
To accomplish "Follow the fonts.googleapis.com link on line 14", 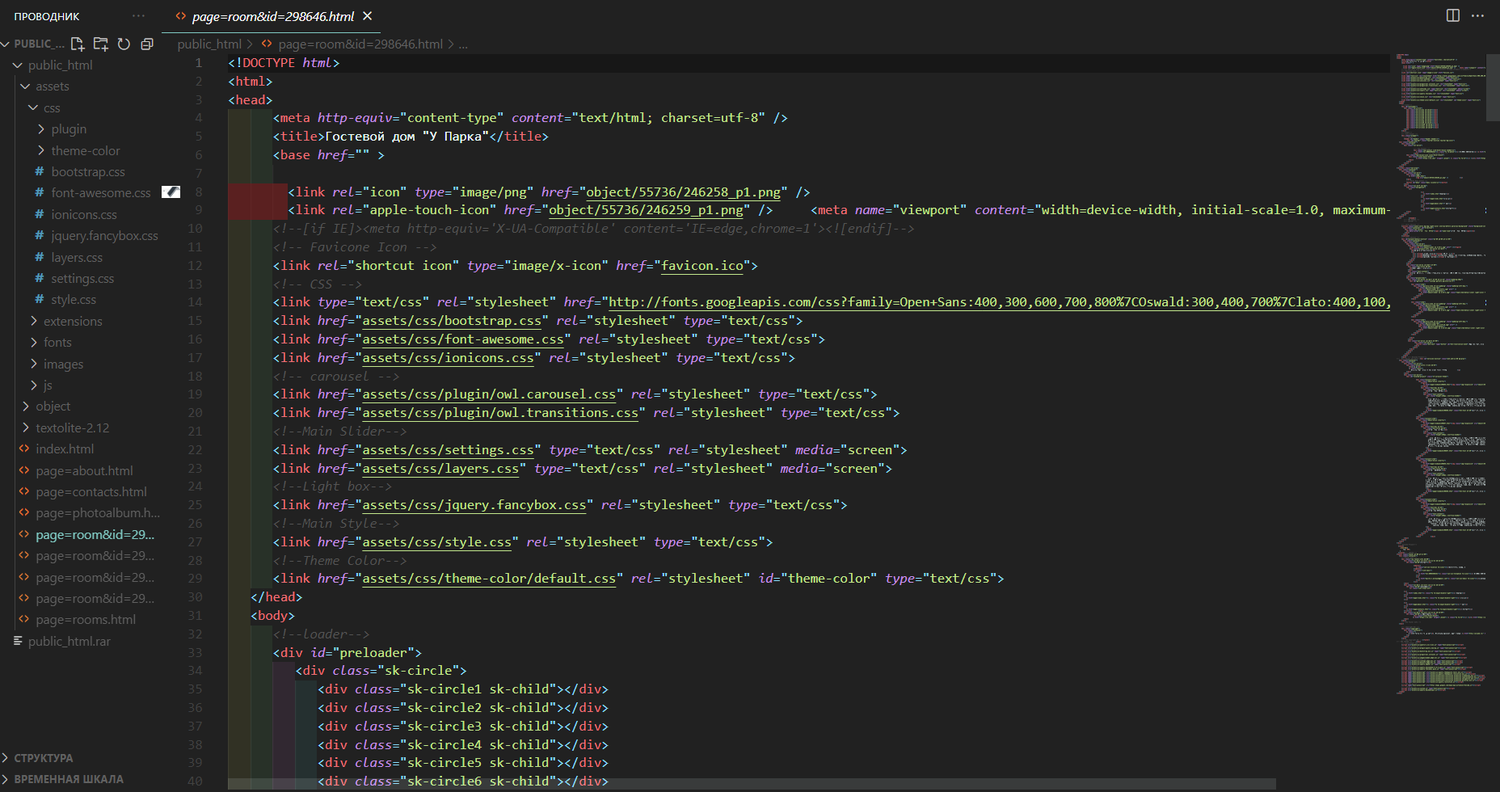I will [x=998, y=302].
